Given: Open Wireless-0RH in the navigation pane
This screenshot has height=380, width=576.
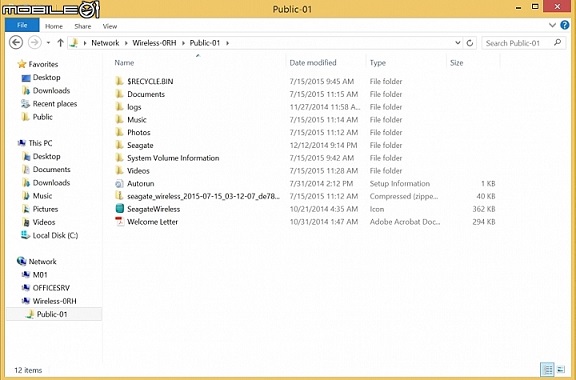Looking at the screenshot, I should 54,301.
